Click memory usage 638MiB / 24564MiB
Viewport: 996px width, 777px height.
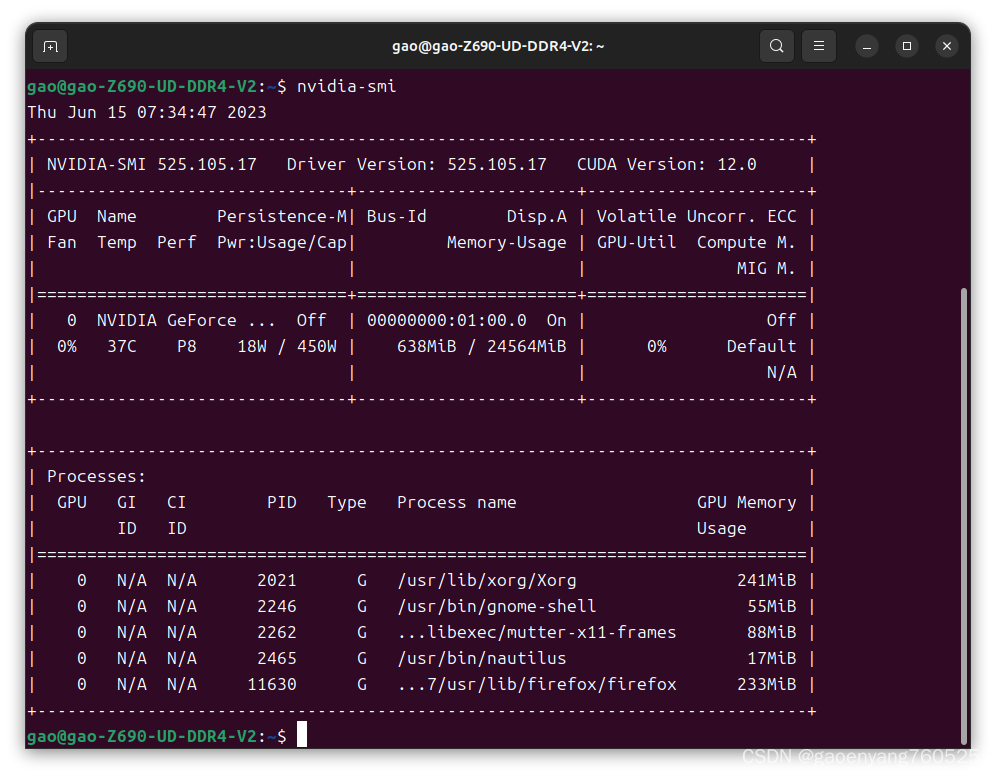(481, 346)
